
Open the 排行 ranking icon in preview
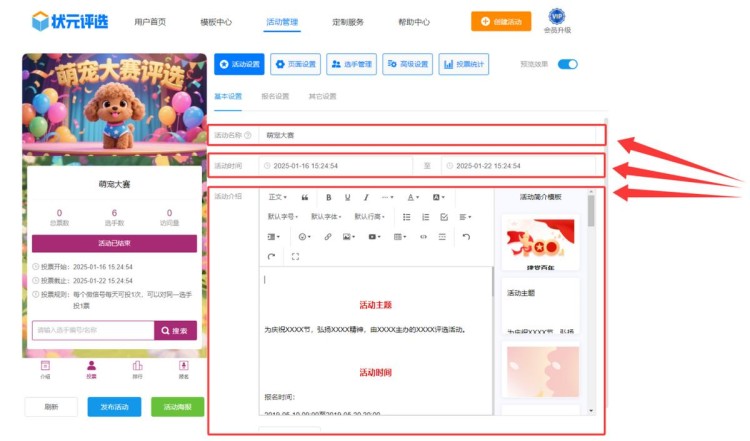tap(137, 369)
